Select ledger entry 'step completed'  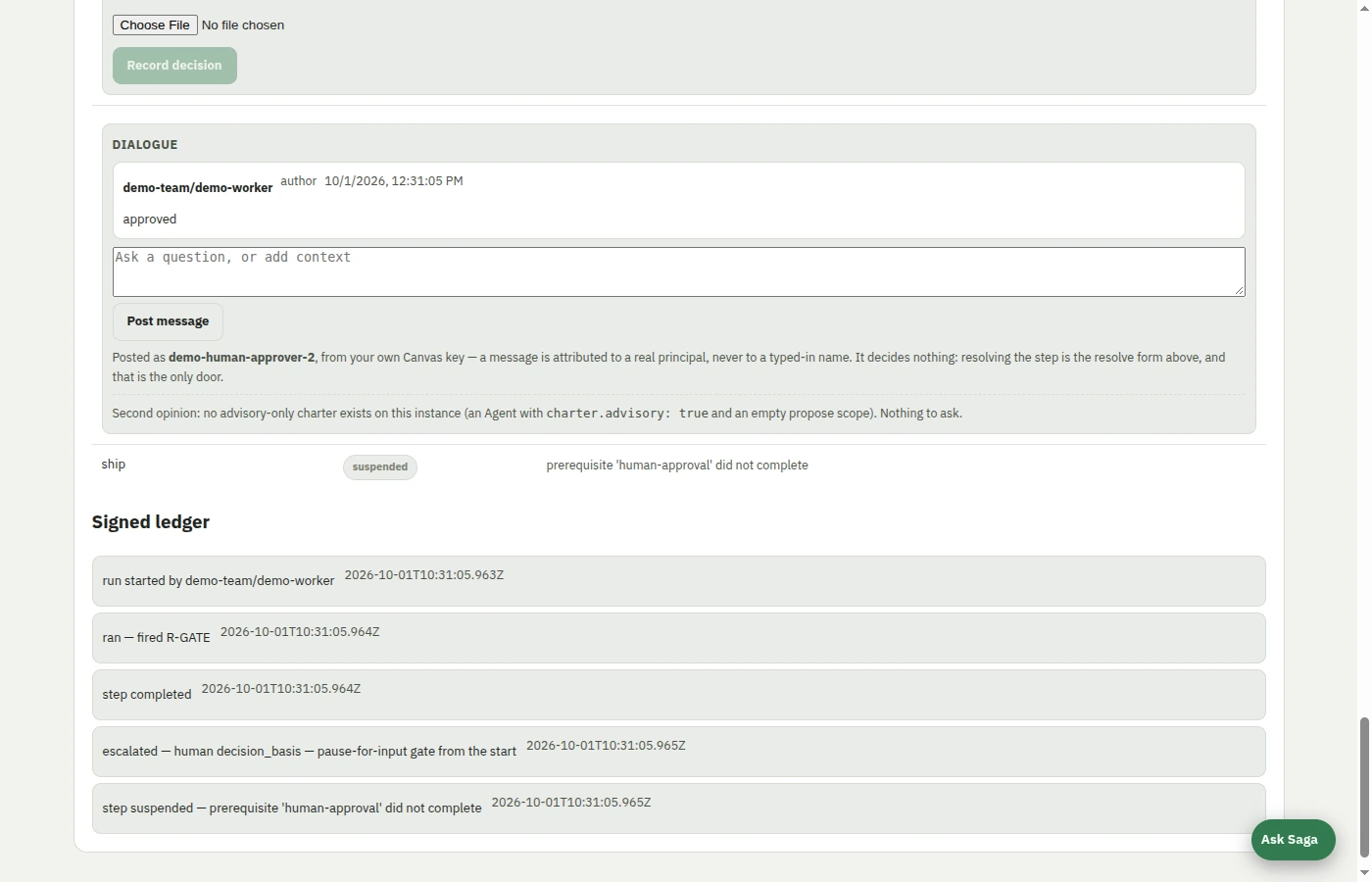click(678, 695)
